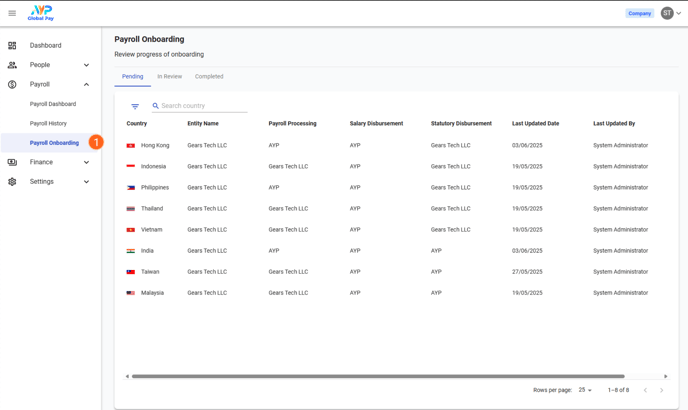Sort by Salary Disbursement column header
Viewport: 688px width, 410px height.
[x=376, y=123]
